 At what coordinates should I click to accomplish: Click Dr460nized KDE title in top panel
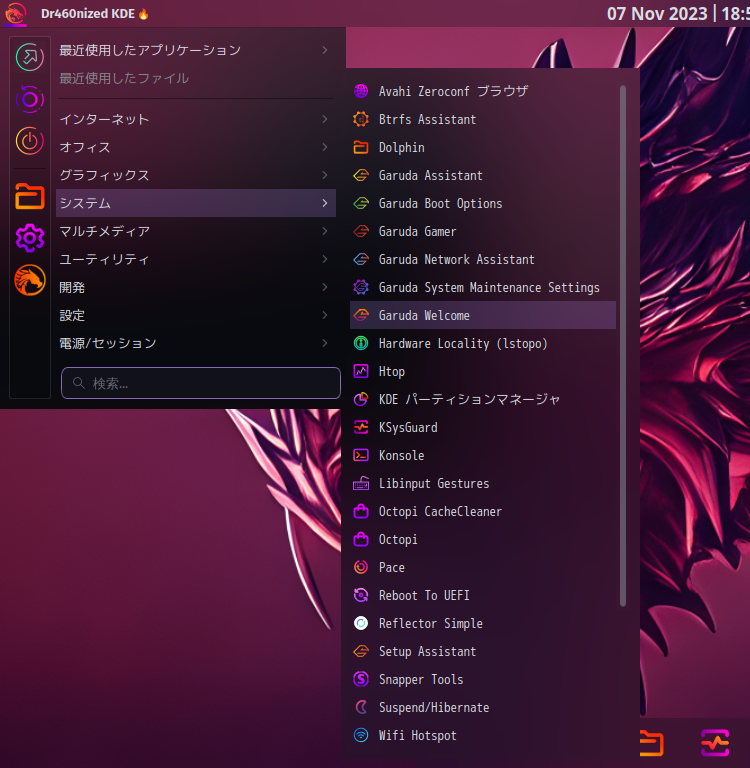(88, 13)
